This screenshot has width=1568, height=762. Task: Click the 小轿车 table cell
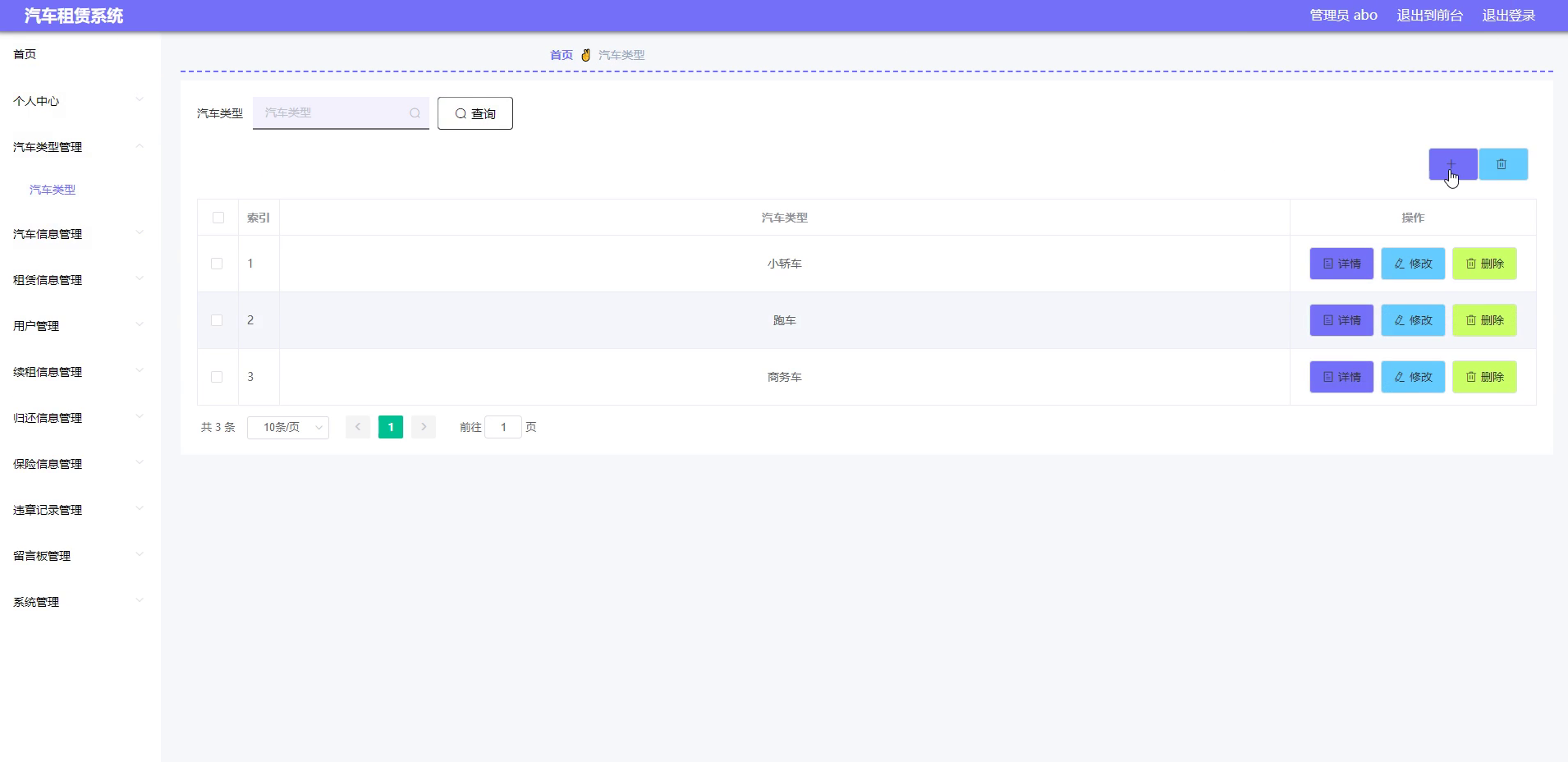coord(785,264)
